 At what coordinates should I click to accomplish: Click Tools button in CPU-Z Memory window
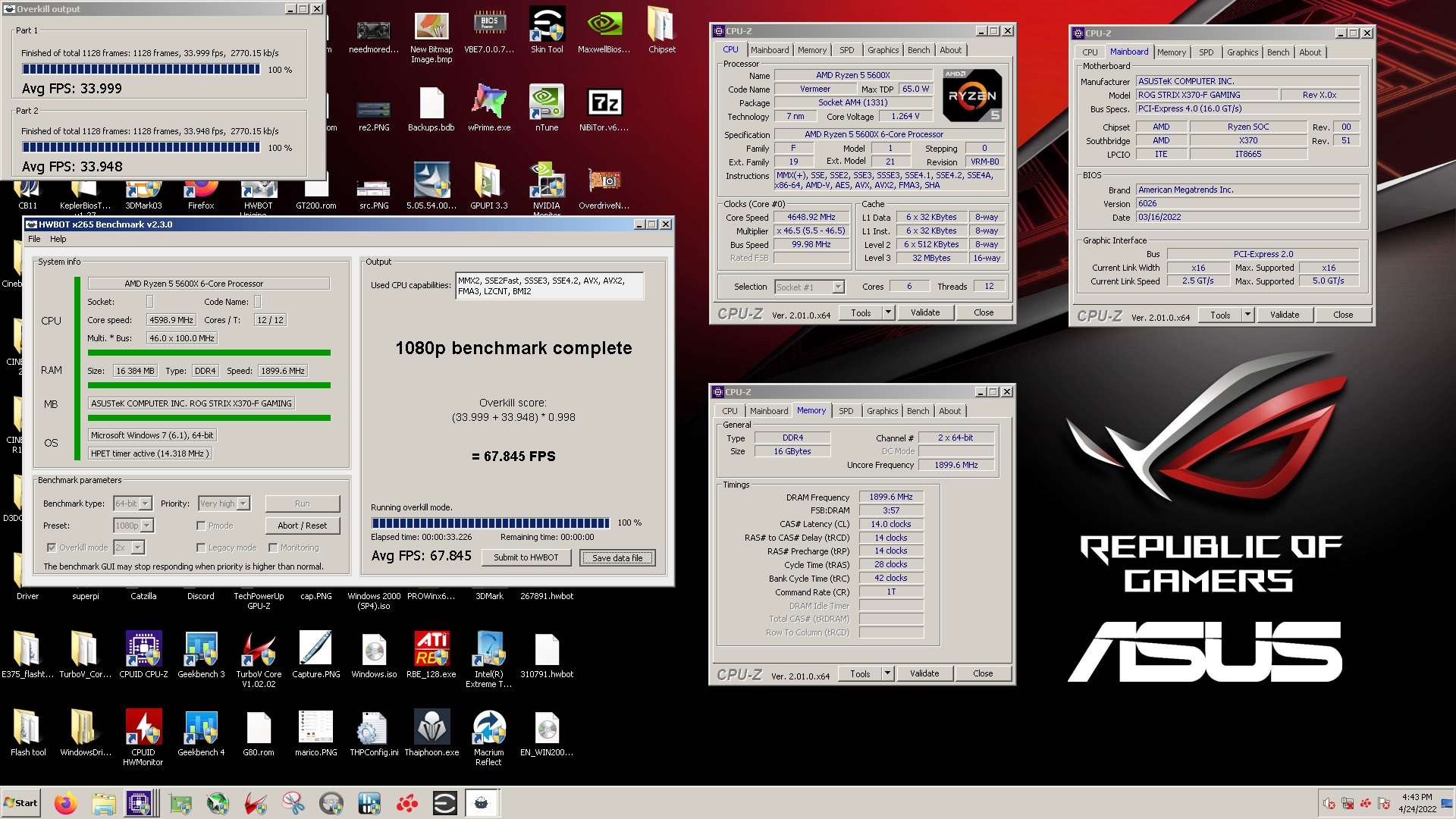tap(860, 673)
